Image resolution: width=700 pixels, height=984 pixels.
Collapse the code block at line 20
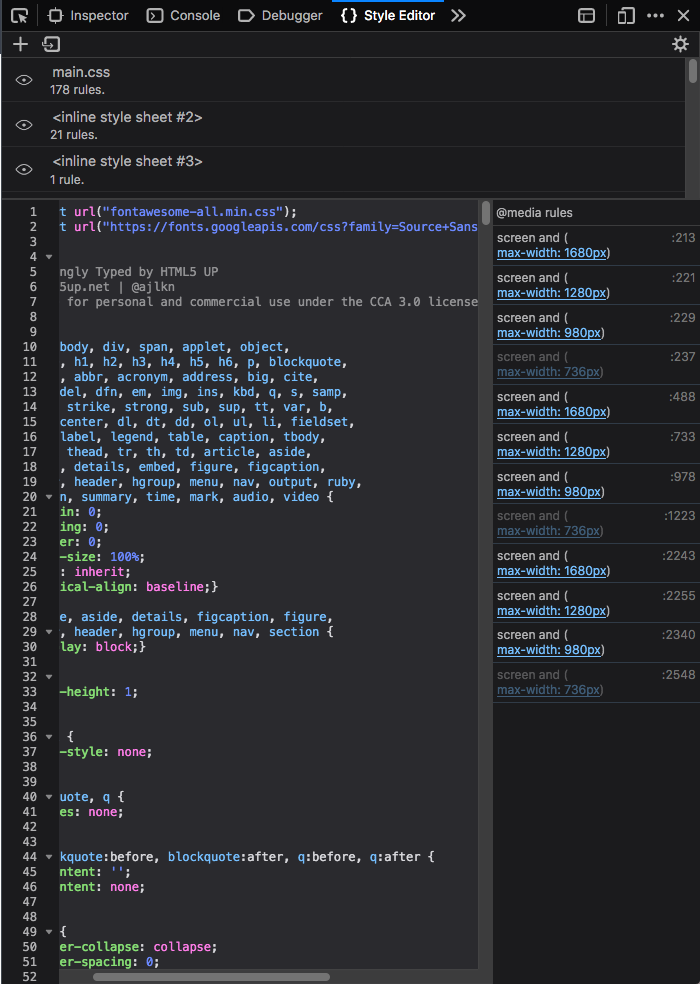[48, 497]
